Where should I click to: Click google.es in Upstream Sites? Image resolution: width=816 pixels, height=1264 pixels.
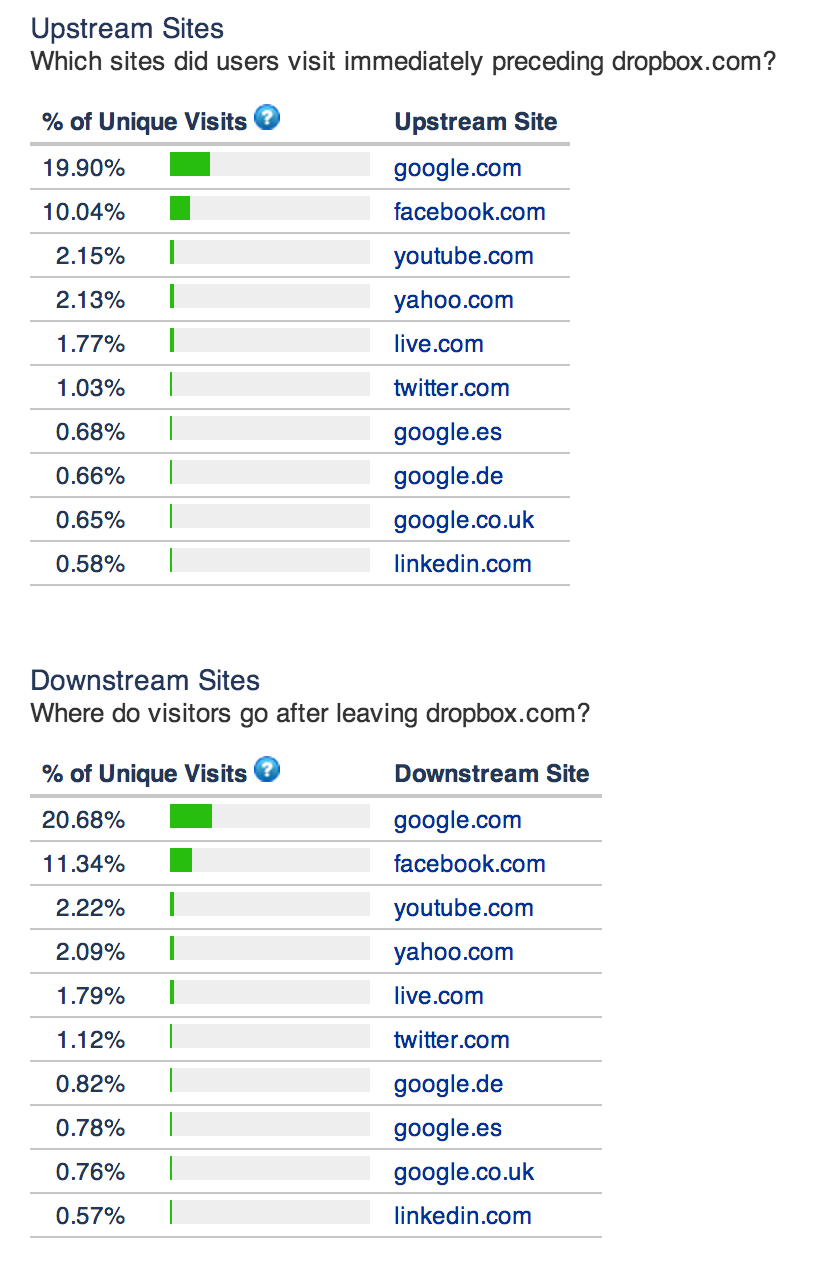(448, 432)
